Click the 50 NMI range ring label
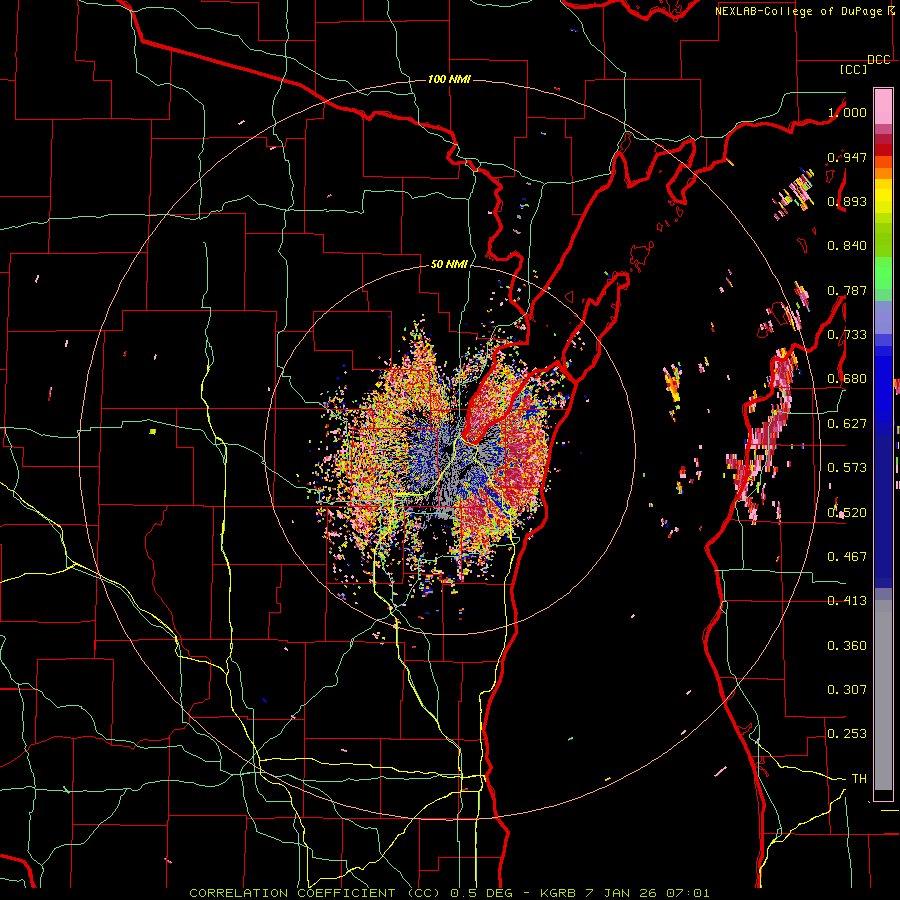900x900 pixels. 449,265
